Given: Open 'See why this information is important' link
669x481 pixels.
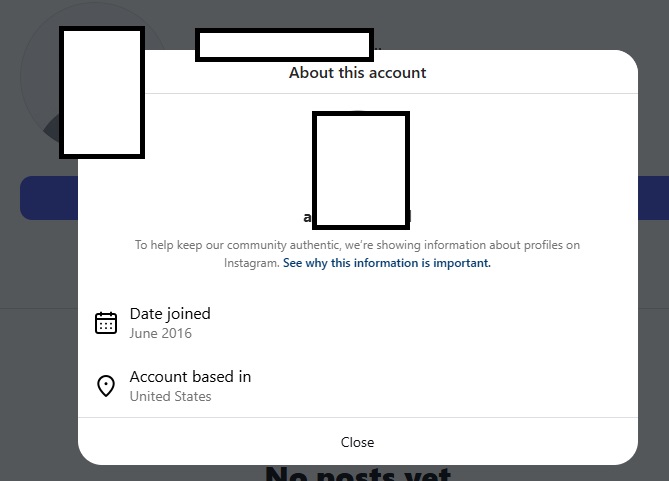Looking at the screenshot, I should [x=387, y=263].
